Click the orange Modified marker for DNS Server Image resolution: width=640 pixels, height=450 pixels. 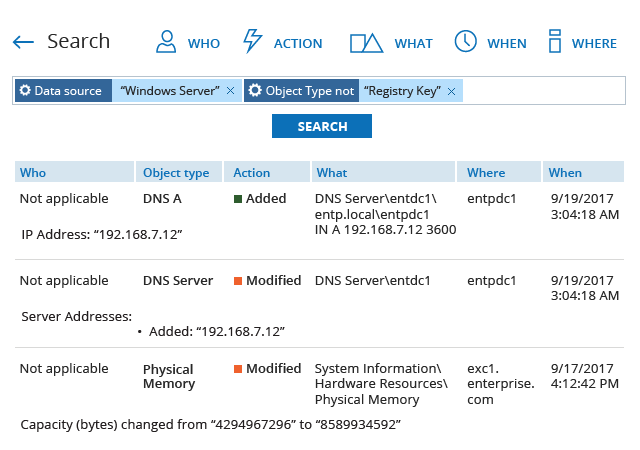(x=239, y=281)
